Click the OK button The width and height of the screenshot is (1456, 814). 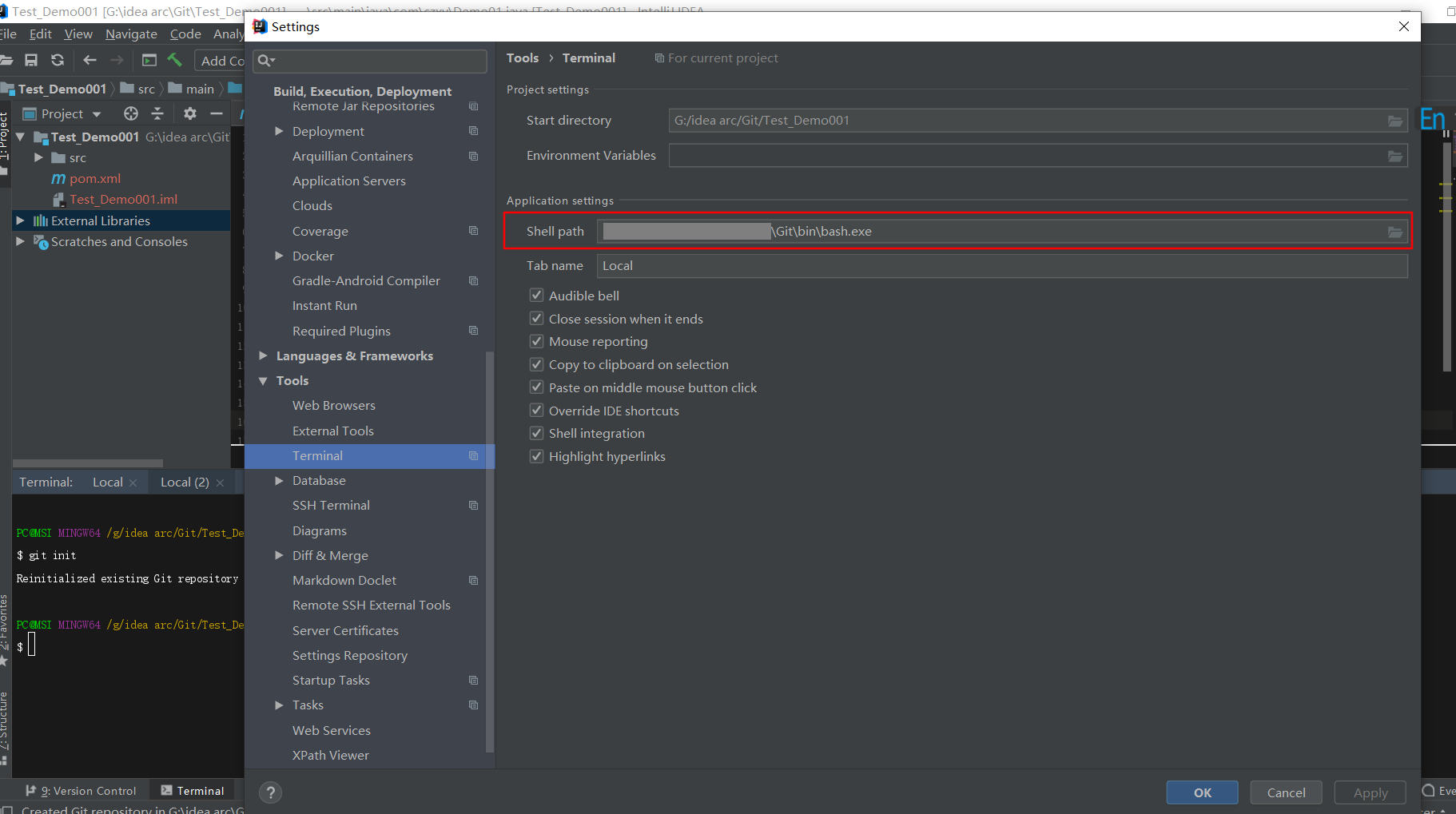click(x=1202, y=792)
